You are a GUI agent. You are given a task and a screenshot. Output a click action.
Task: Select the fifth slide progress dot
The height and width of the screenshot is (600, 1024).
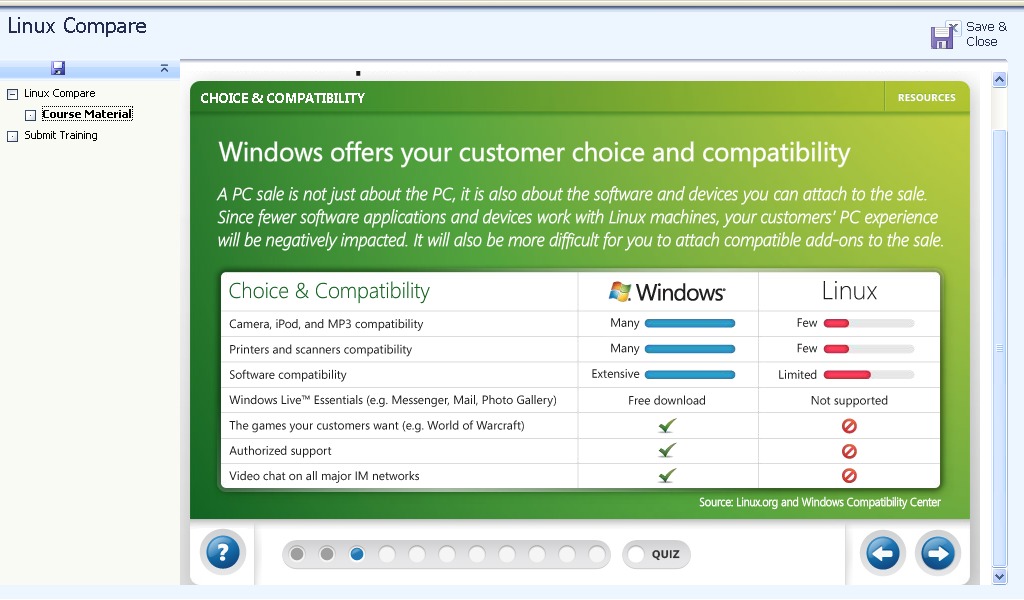[417, 554]
